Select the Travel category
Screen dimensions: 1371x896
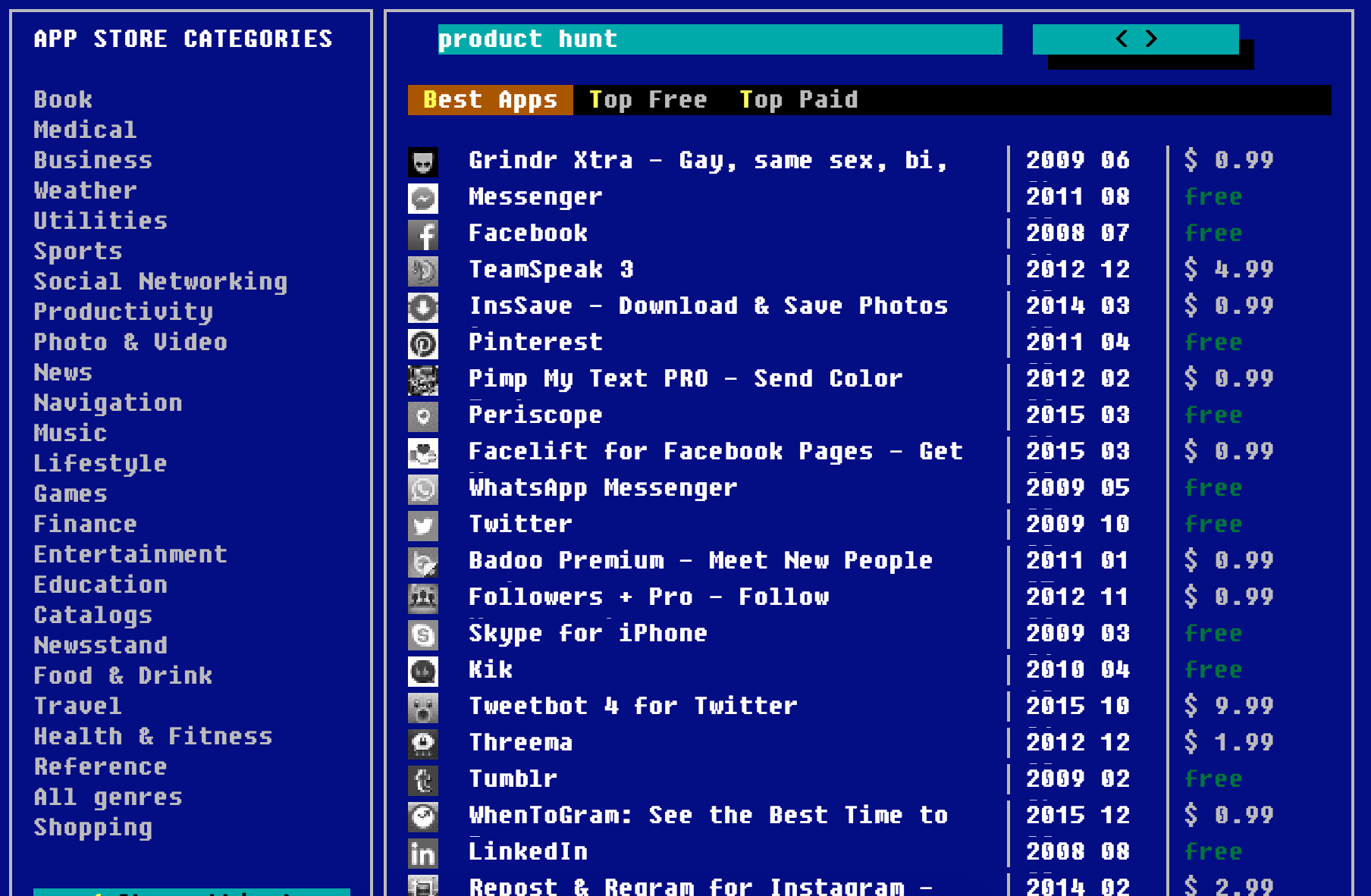click(78, 706)
